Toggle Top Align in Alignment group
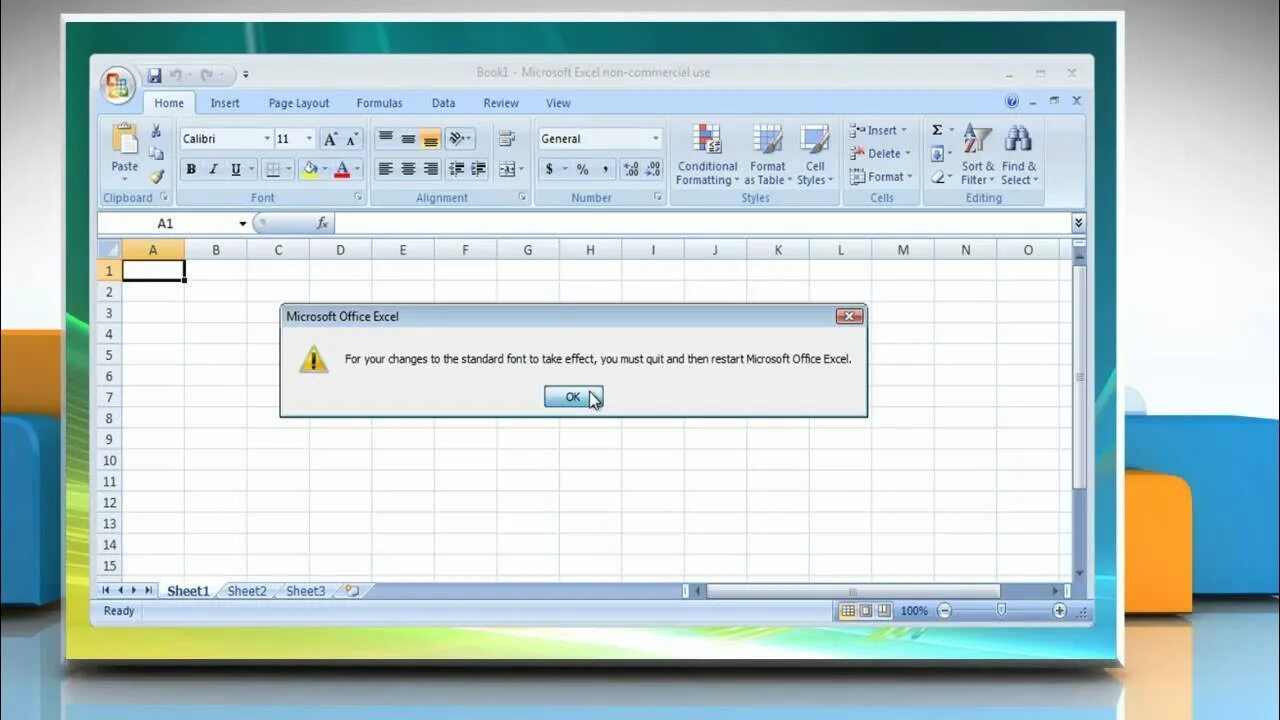 [x=385, y=138]
